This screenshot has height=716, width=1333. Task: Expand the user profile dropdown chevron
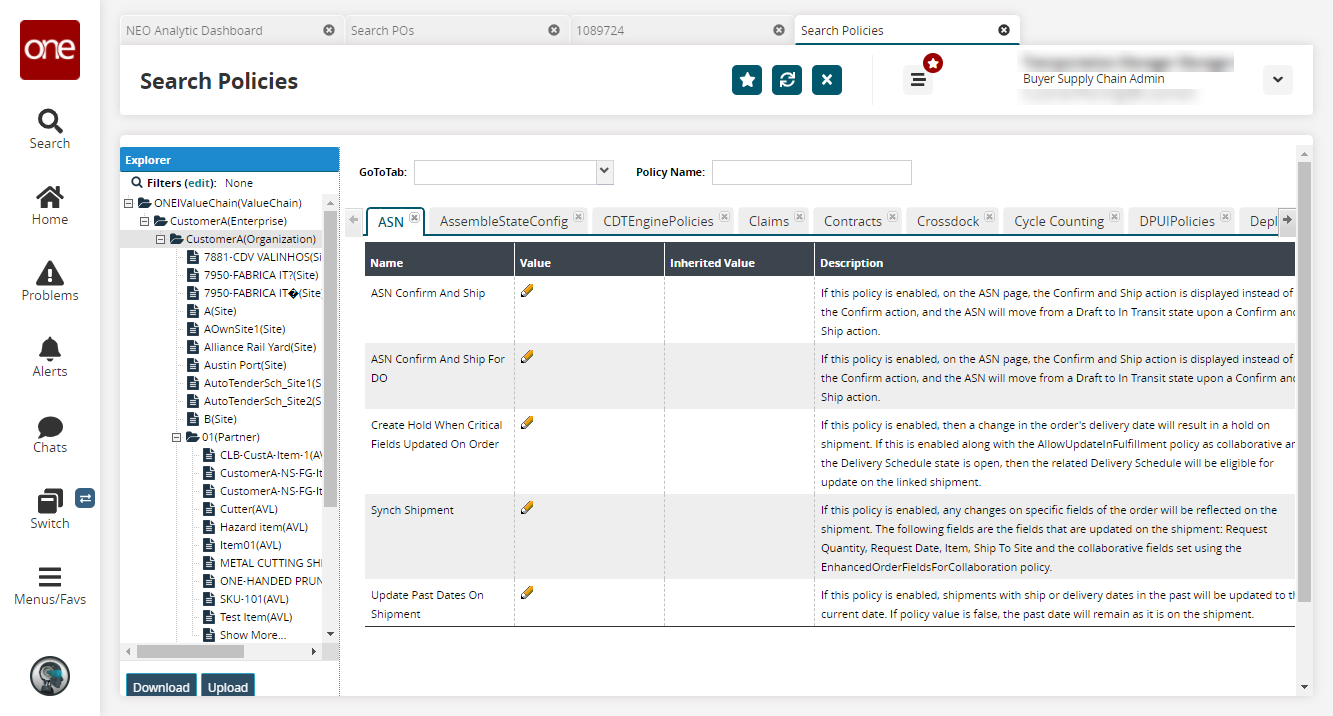point(1277,80)
